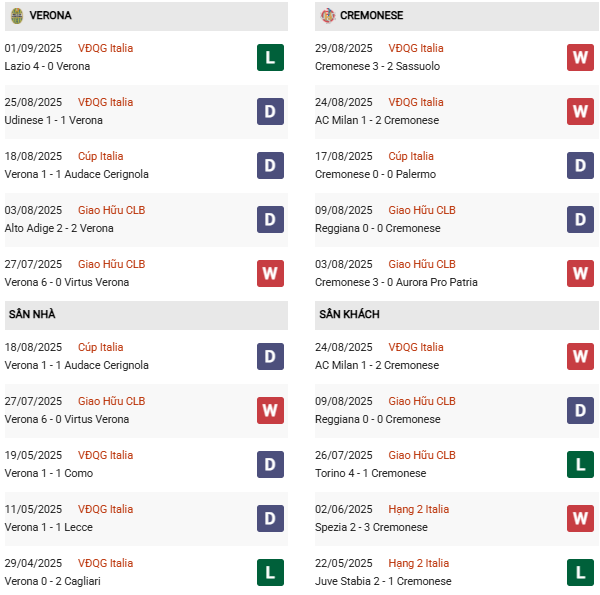Open the AC Milan 1 - 2 Cremonese result under Cremonese header
The width and height of the screenshot is (600, 595).
click(379, 120)
